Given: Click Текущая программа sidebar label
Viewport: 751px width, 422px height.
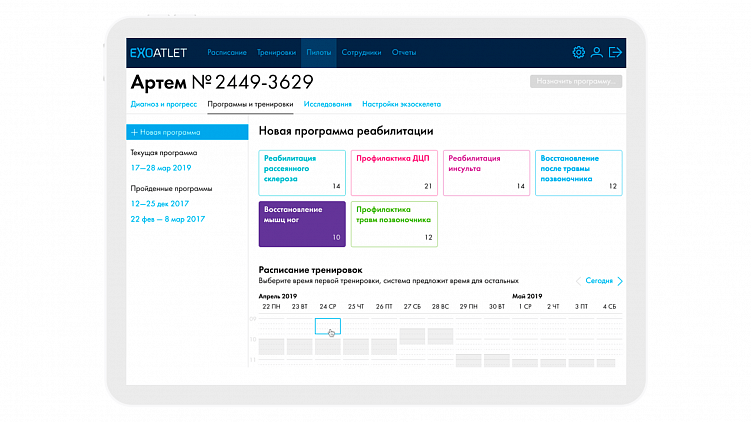Looking at the screenshot, I should (164, 153).
